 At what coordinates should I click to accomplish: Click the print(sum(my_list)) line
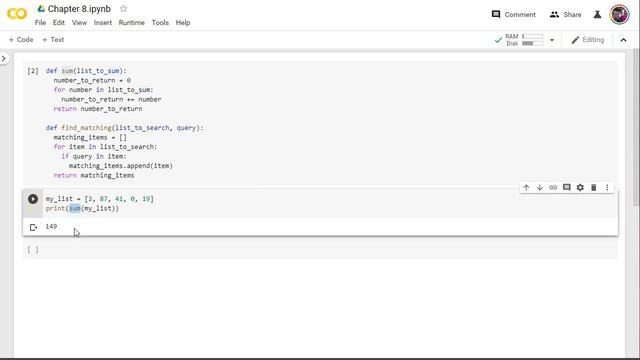82,209
